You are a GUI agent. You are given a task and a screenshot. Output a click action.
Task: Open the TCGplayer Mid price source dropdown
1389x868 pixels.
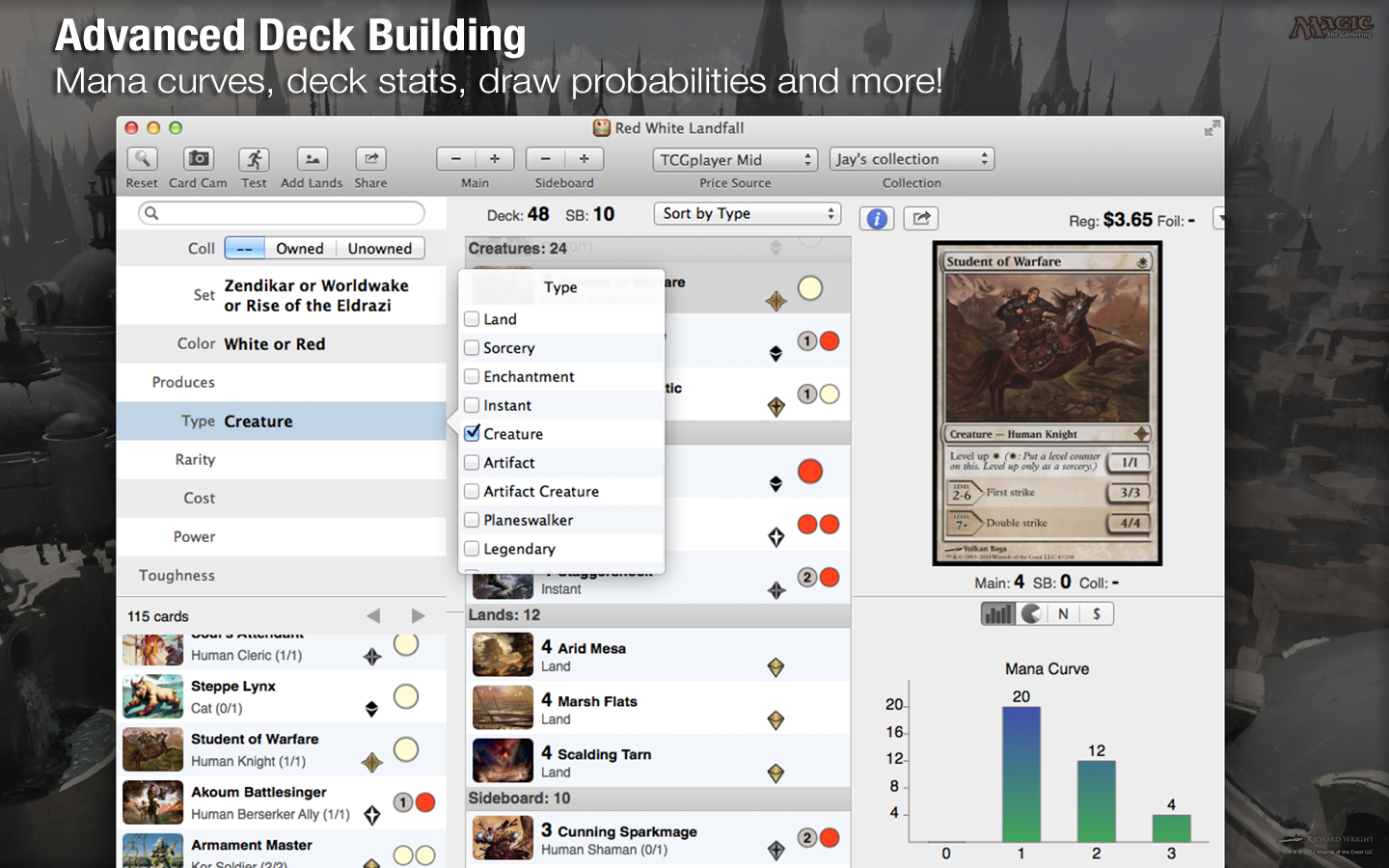735,159
